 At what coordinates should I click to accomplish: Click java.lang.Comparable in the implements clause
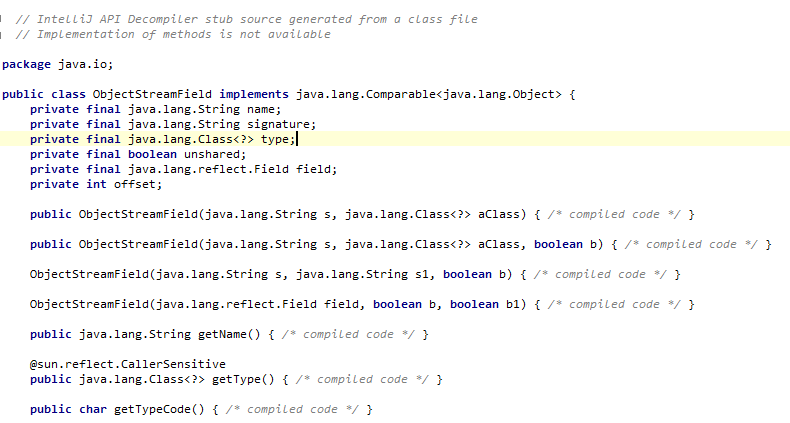366,94
